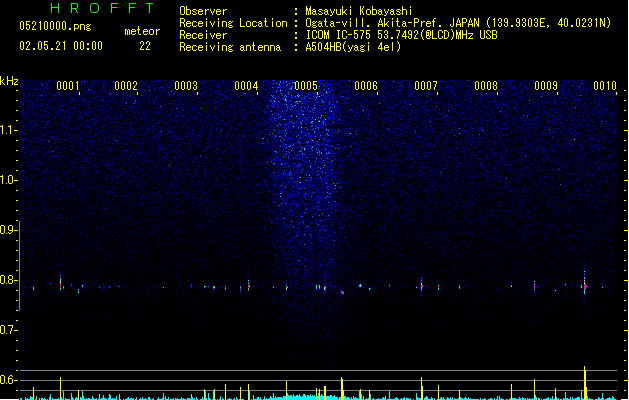The width and height of the screenshot is (629, 400).
Task: Click time marker 0010
Action: (x=605, y=86)
